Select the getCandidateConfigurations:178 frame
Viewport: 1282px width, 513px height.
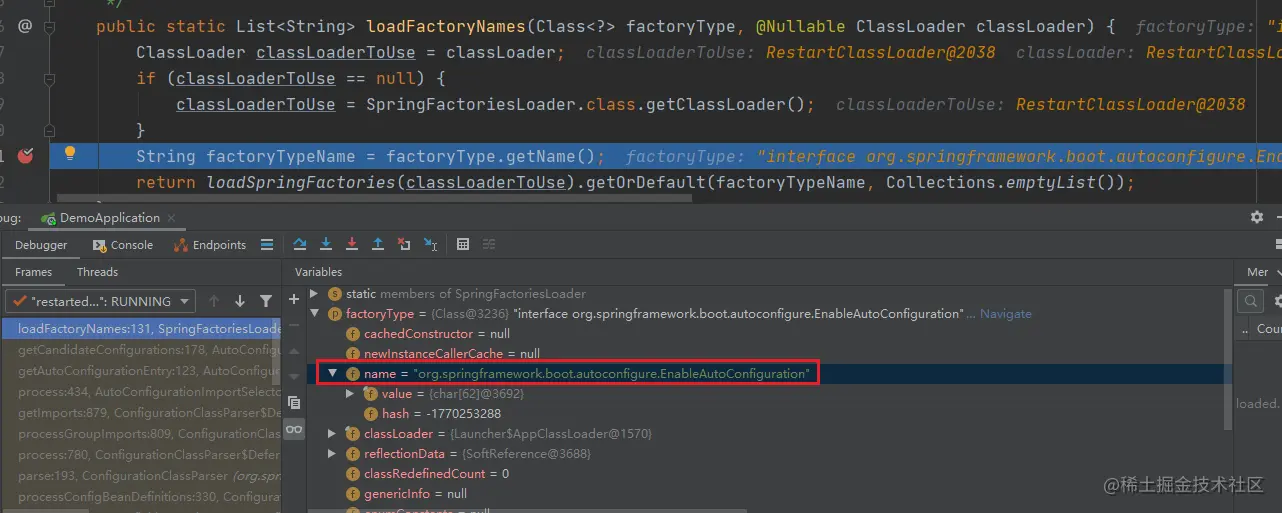[141, 350]
